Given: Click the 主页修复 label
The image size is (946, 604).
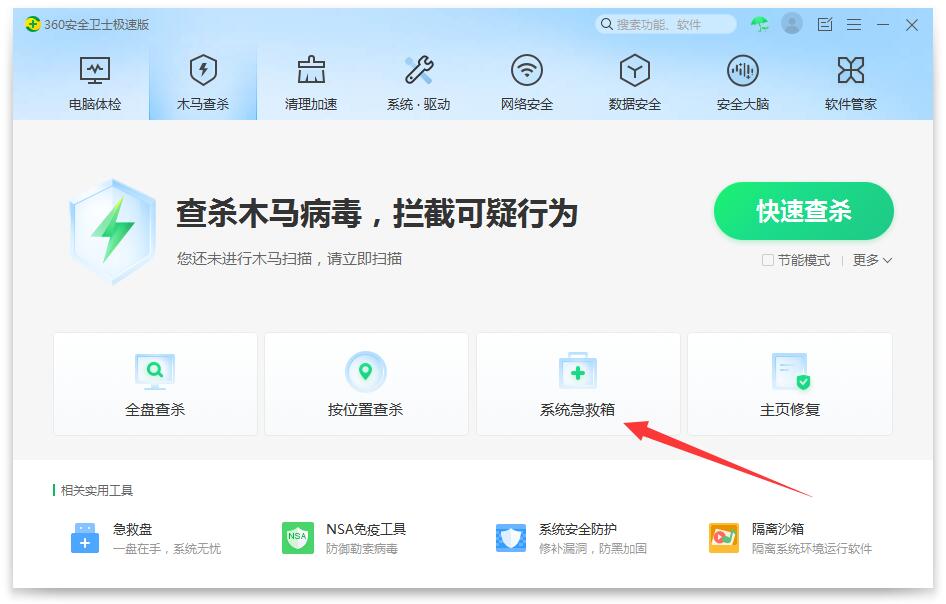Looking at the screenshot, I should [x=790, y=410].
